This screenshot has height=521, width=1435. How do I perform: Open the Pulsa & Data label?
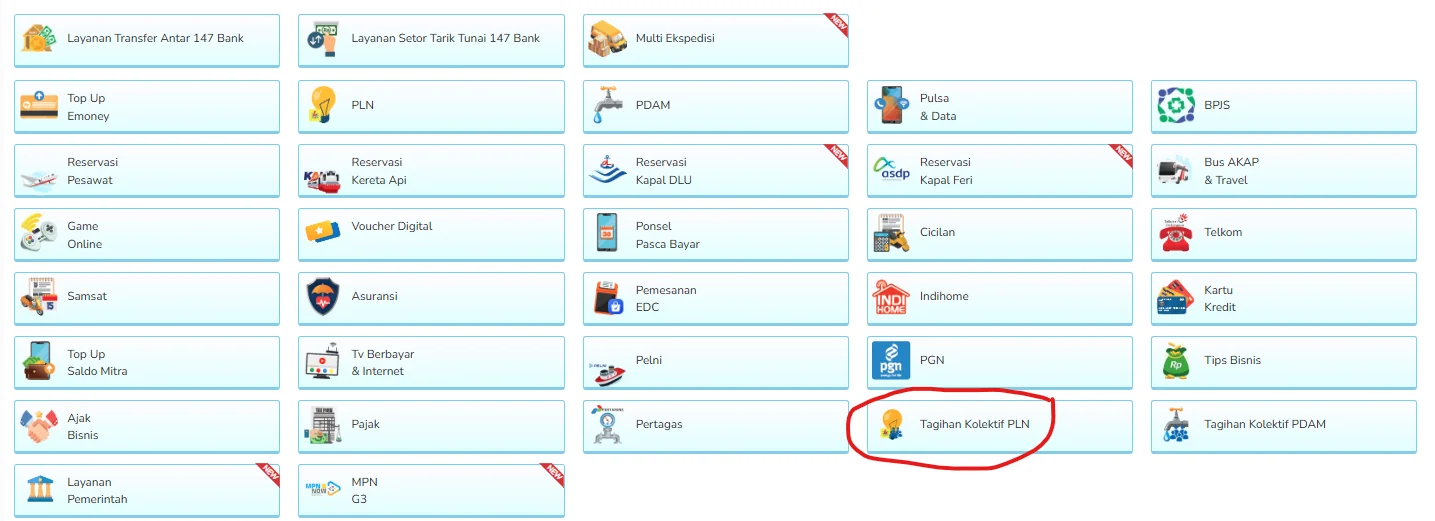(x=938, y=107)
